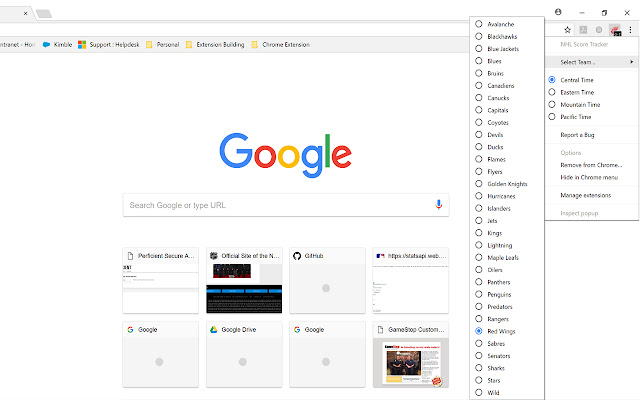The width and height of the screenshot is (640, 400).
Task: Open the Chrome Extension bookmarks folder
Action: click(x=281, y=44)
